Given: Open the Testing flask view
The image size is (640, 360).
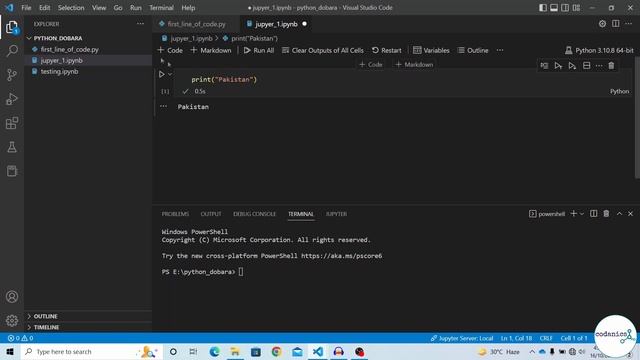Looking at the screenshot, I should (x=12, y=147).
